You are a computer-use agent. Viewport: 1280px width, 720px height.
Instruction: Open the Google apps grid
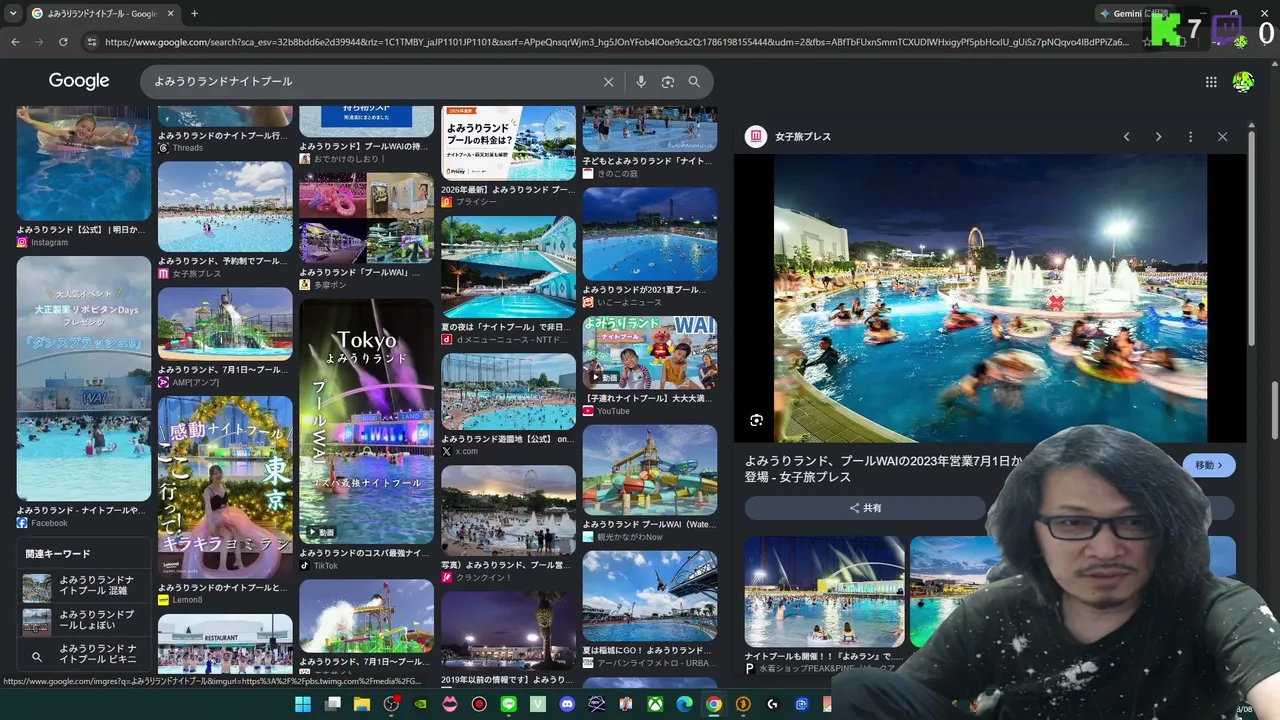tap(1211, 82)
